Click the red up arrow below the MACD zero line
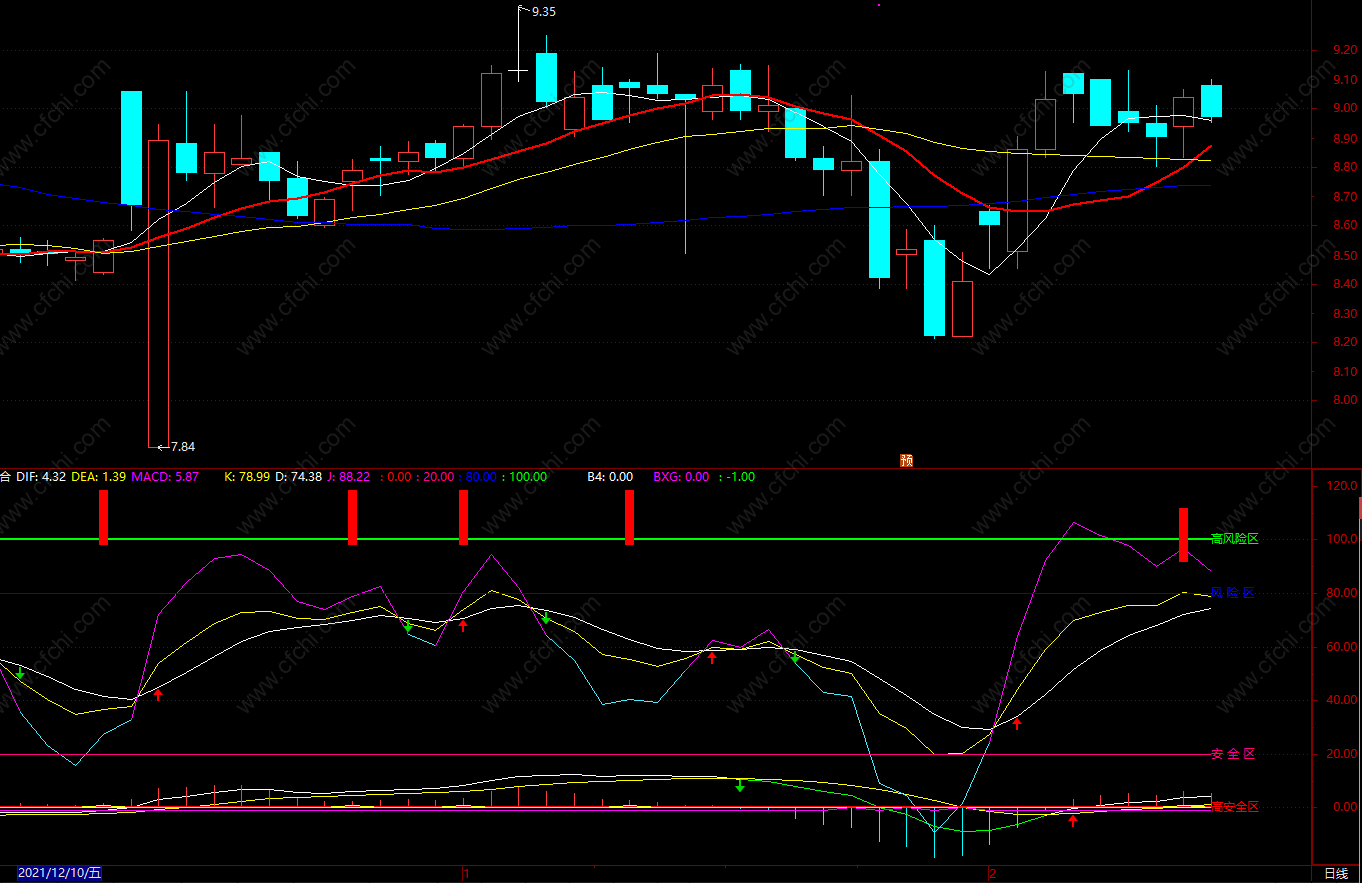Screen dimensions: 1362x883 (x=1073, y=821)
